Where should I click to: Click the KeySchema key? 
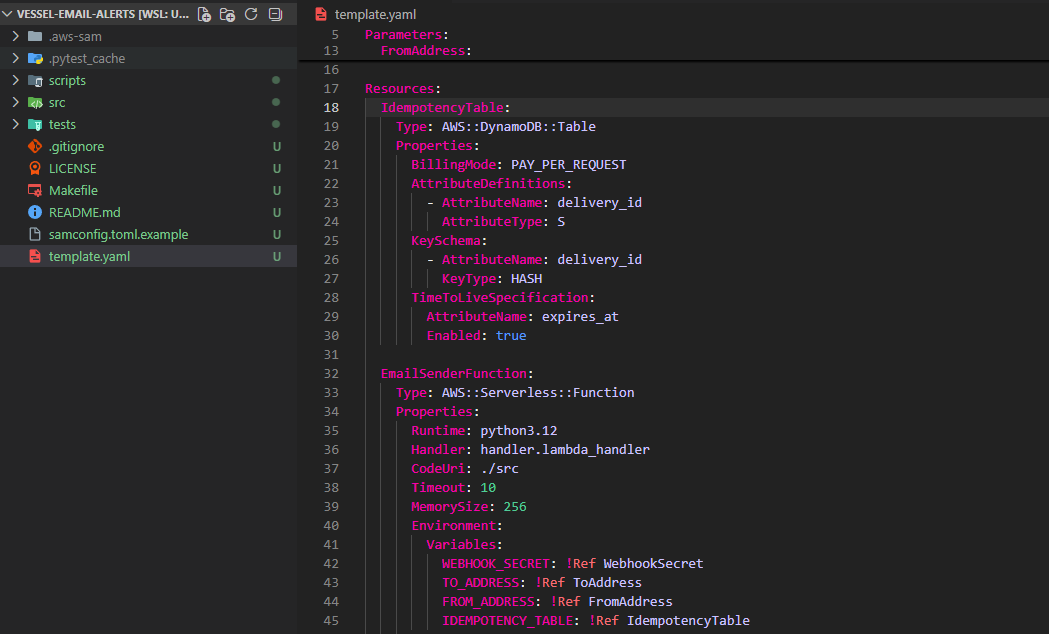click(x=446, y=240)
